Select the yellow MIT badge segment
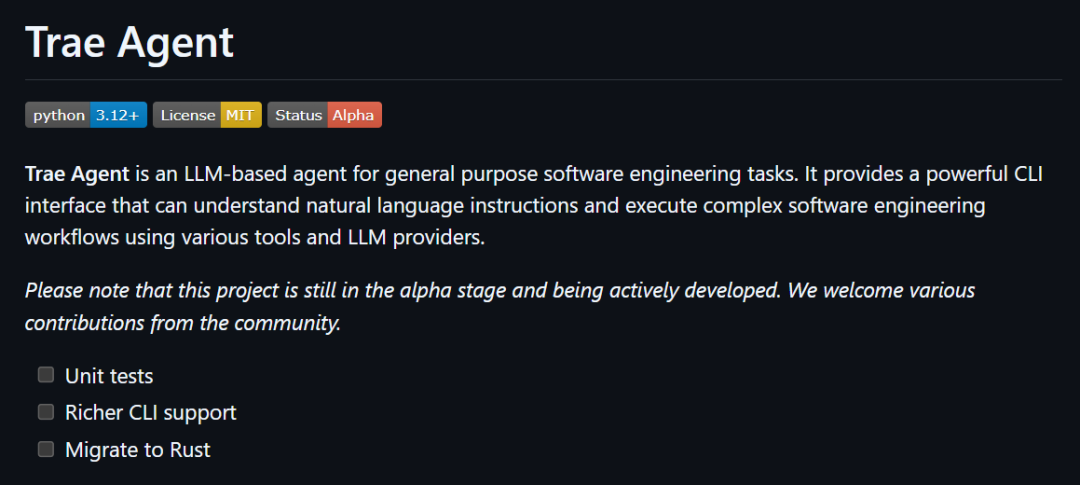The image size is (1080, 485). coord(240,115)
